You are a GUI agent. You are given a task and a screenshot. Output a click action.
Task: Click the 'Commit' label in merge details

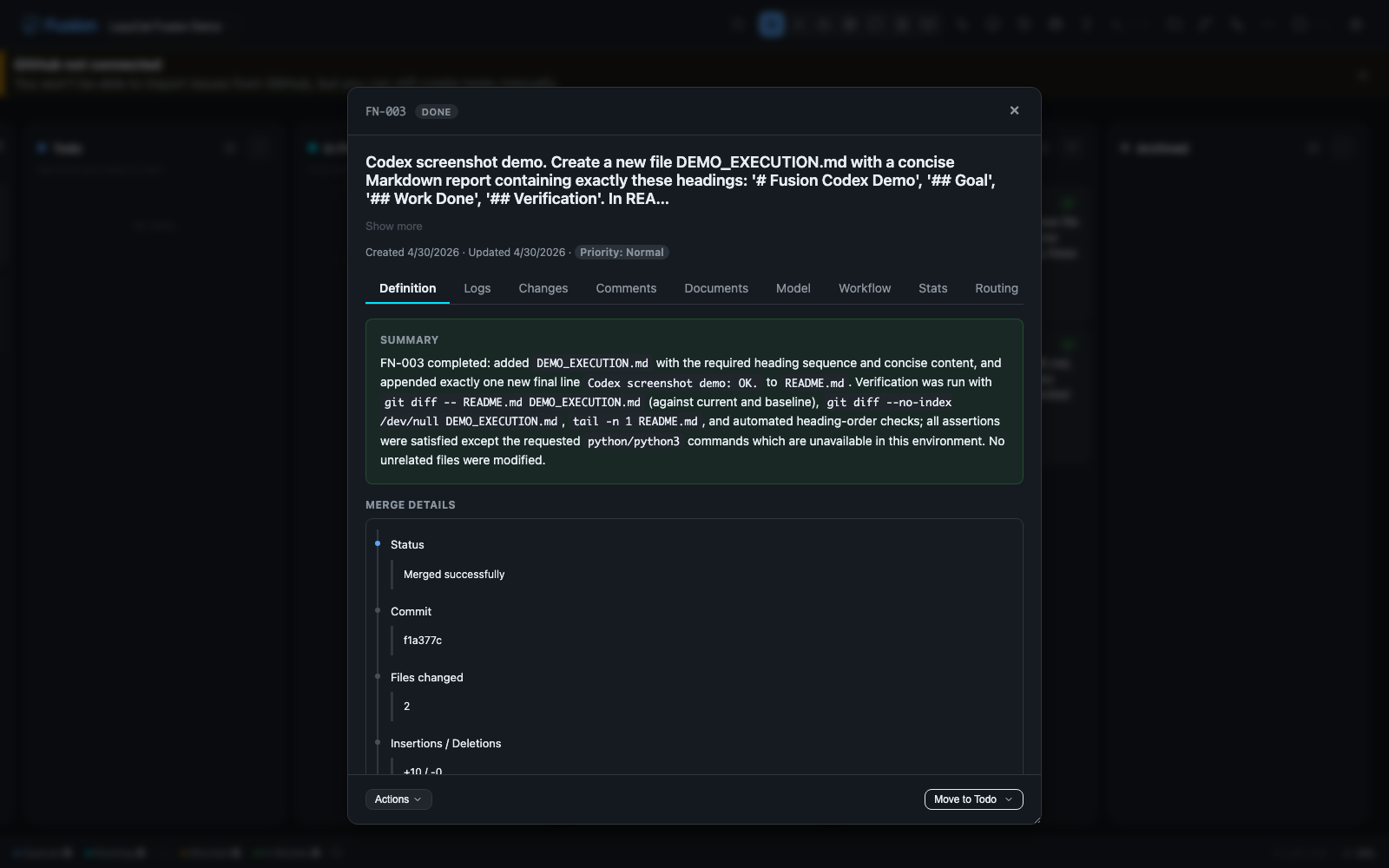(411, 612)
